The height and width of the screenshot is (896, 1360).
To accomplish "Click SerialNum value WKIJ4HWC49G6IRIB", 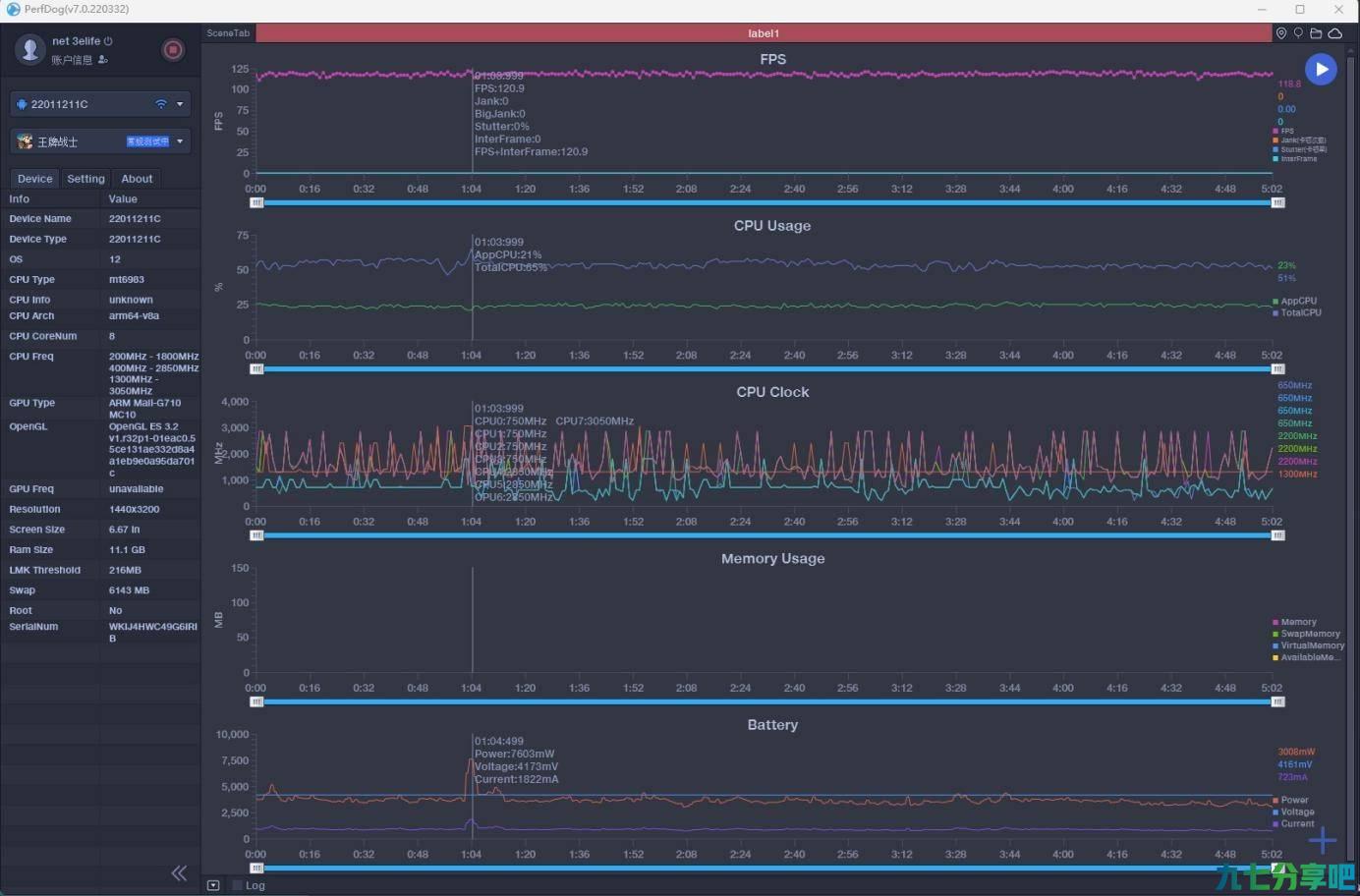I will coord(152,632).
